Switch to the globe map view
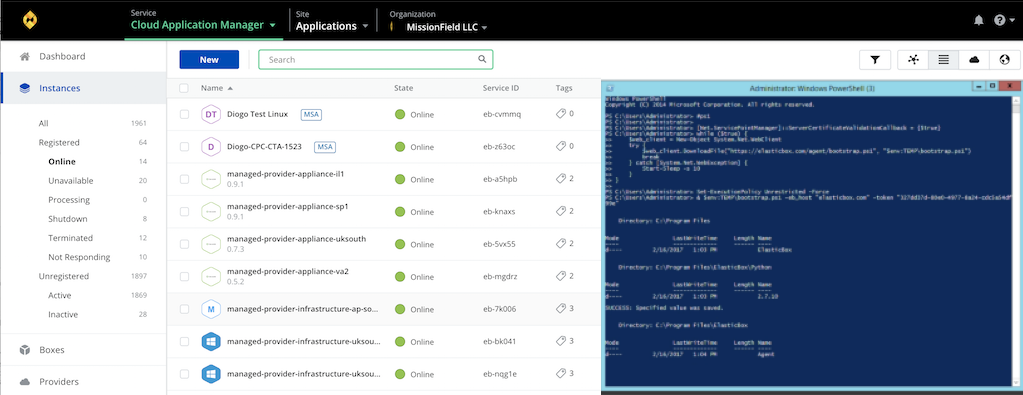The image size is (1023, 395). coord(1004,59)
